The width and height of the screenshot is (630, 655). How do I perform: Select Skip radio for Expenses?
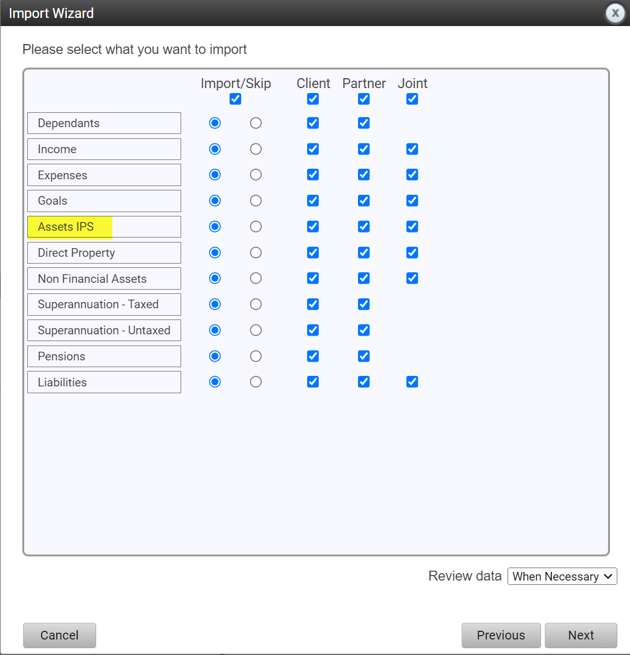coord(256,175)
